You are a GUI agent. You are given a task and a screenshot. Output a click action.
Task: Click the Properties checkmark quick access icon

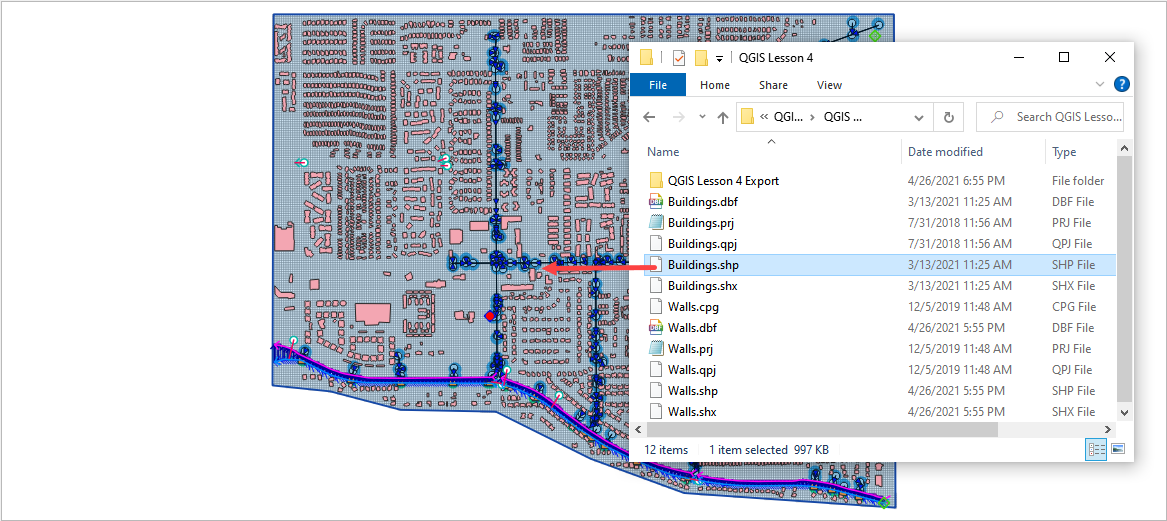tap(679, 57)
